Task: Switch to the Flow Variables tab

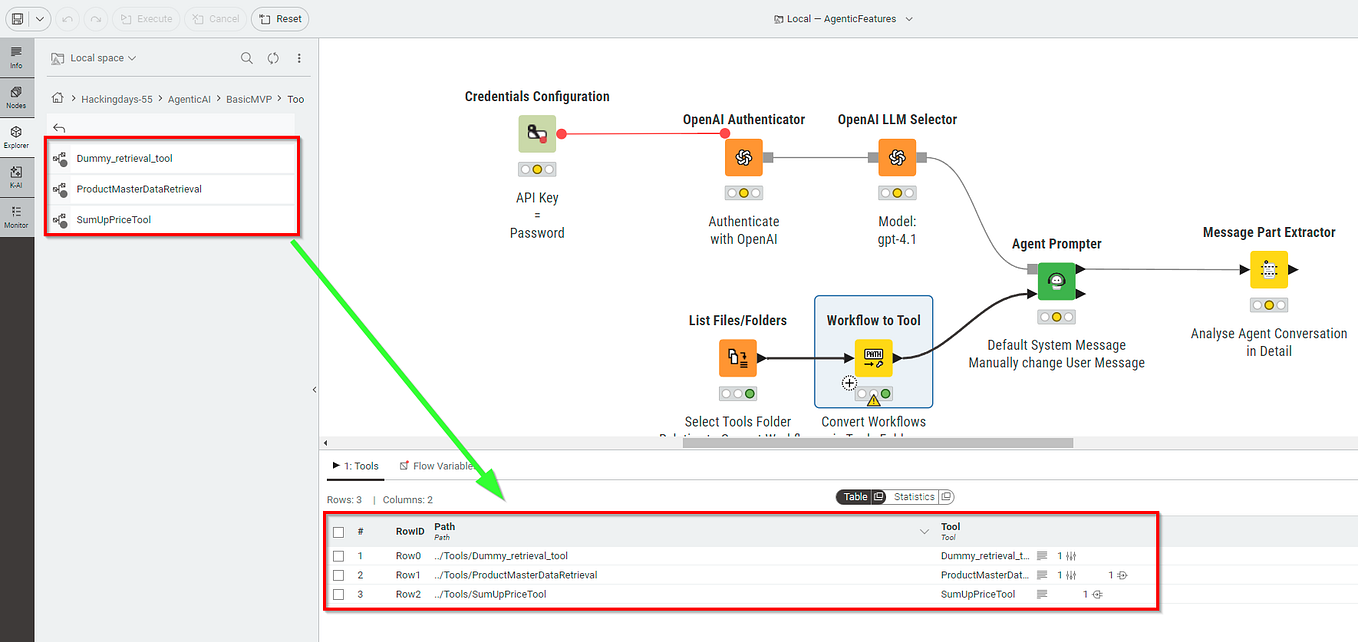Action: (437, 465)
